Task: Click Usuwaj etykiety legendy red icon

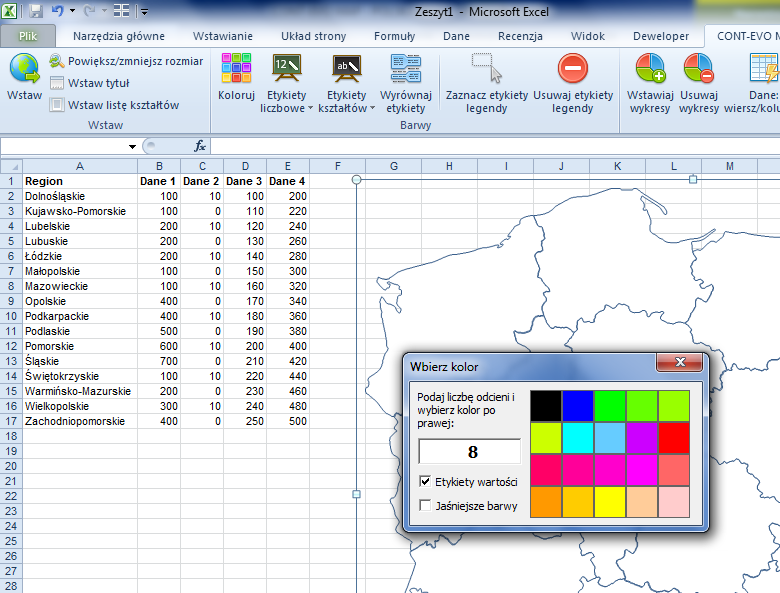Action: coord(573,68)
